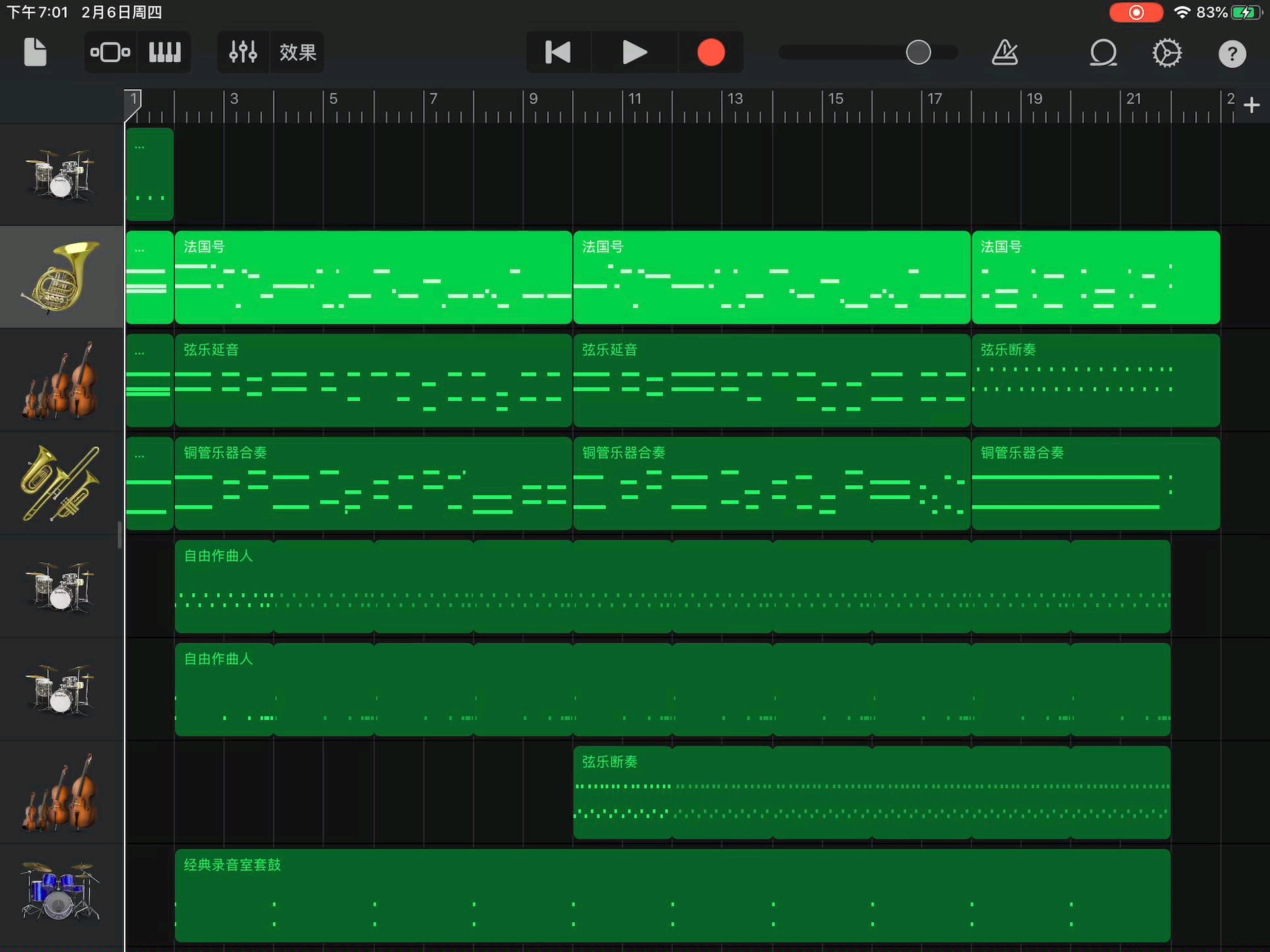This screenshot has height=952, width=1270.
Task: Open the keyboard instrument view
Action: pyautogui.click(x=164, y=52)
